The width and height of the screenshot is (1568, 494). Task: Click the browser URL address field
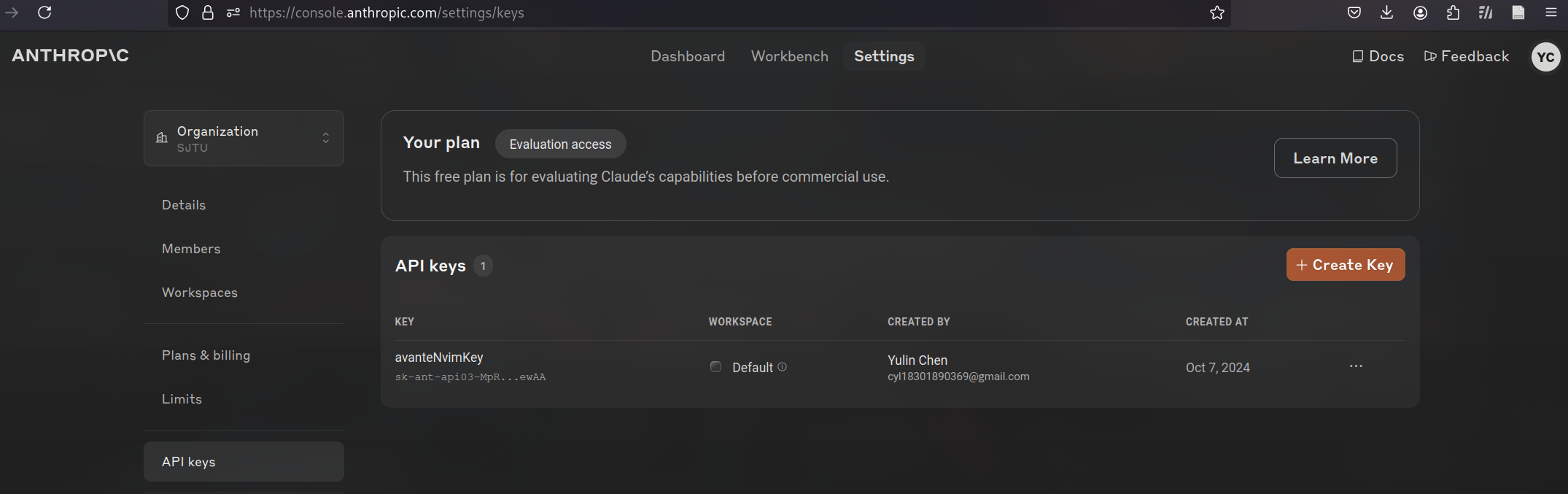[x=656, y=12]
